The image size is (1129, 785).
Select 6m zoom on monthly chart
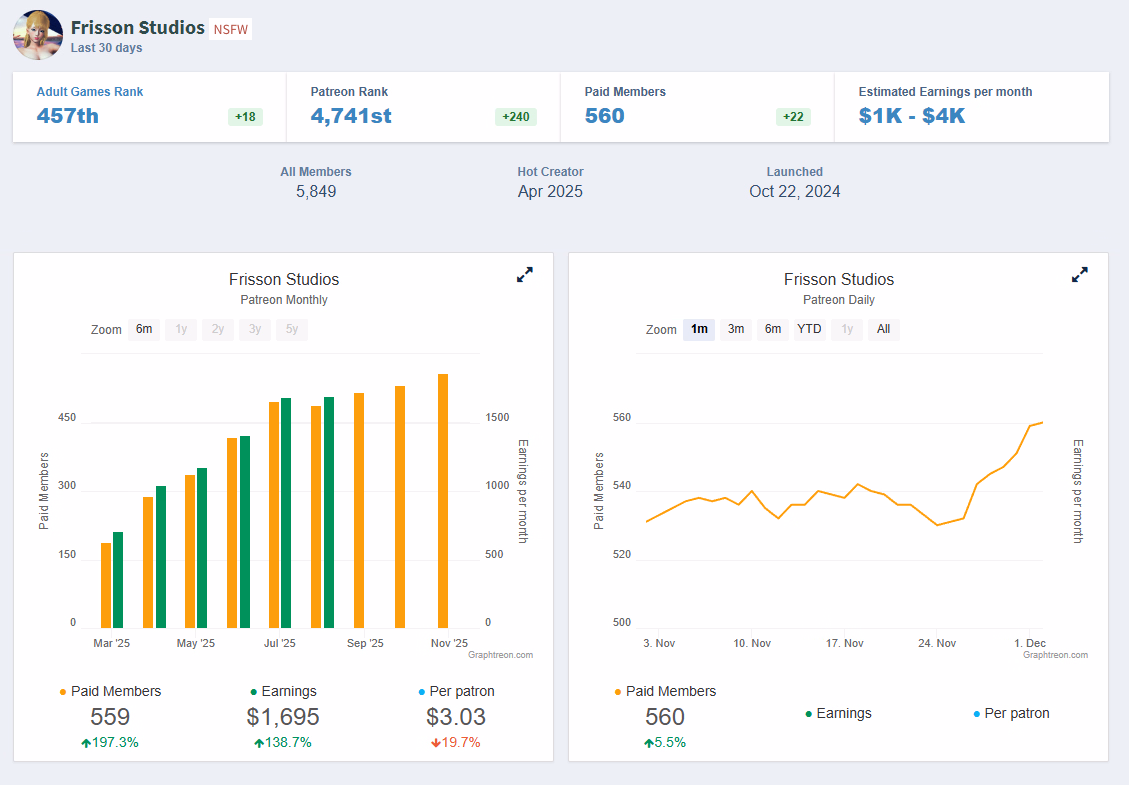[x=144, y=329]
